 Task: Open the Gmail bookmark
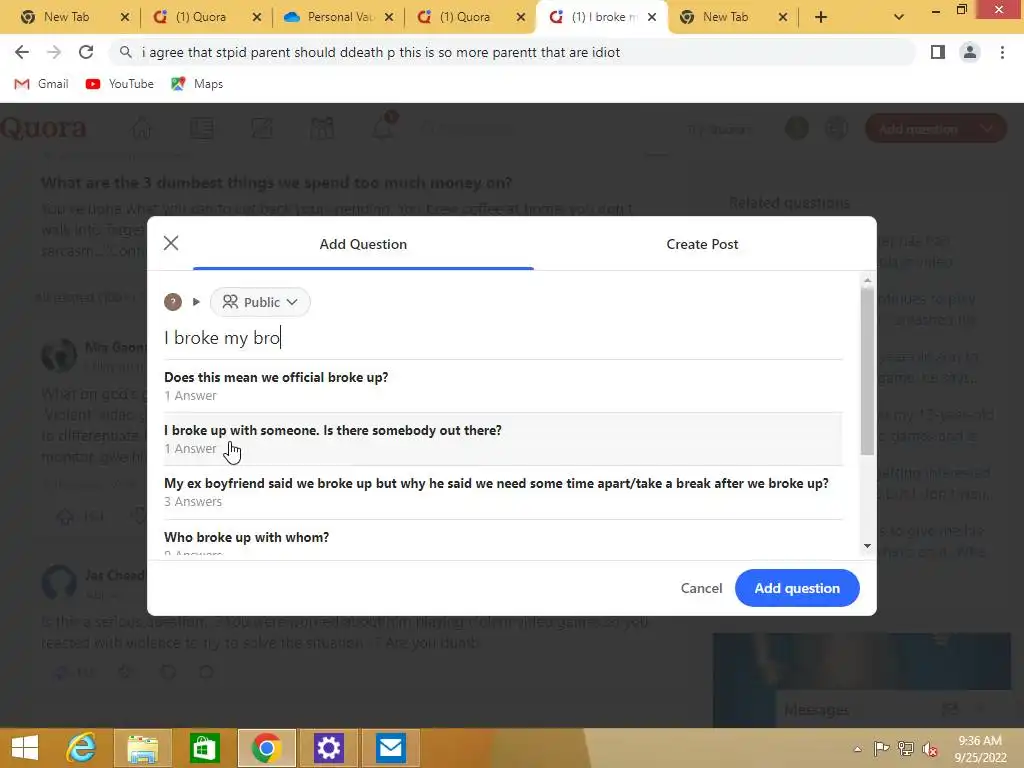[41, 84]
